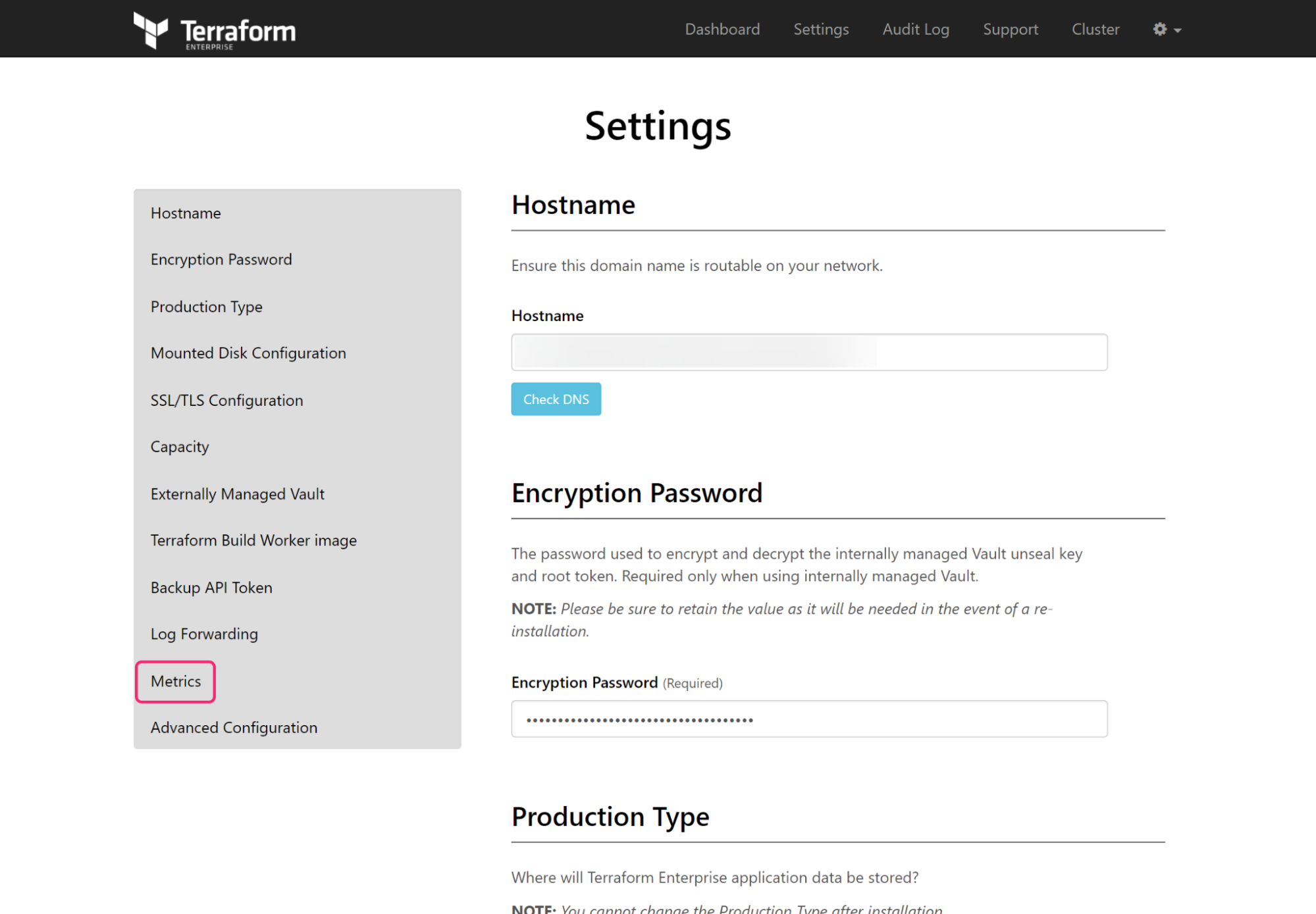This screenshot has width=1316, height=914.
Task: Open the Audit Log page
Action: point(915,29)
